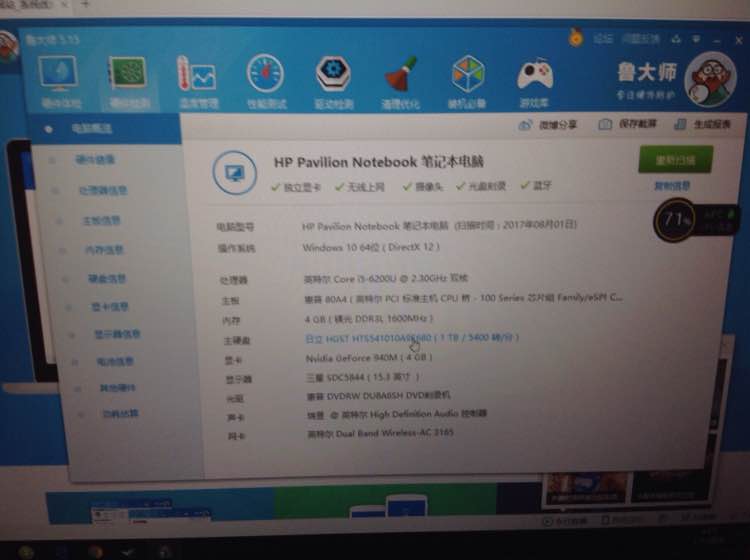Screen dimensions: 750x560
Task: Open 处理器信息 in the sidebar
Action: pos(103,190)
